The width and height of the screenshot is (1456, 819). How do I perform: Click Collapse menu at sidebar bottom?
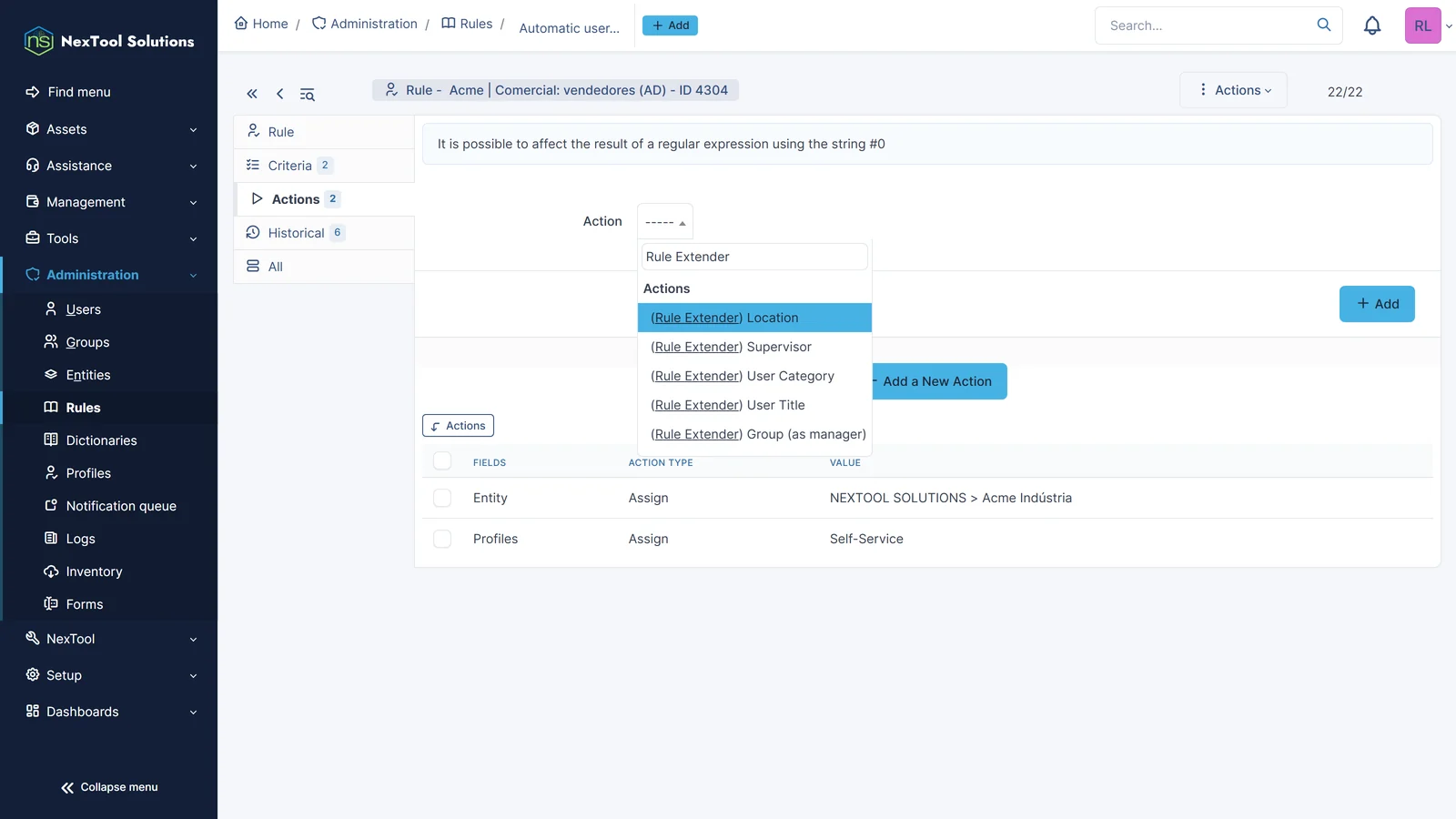click(x=109, y=787)
